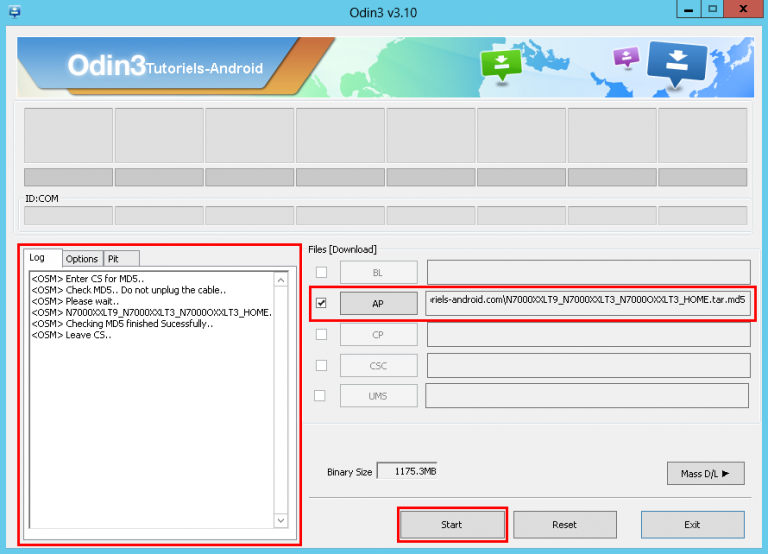Screen dimensions: 768x554
Task: Open the Mass D/L option
Action: tap(705, 473)
